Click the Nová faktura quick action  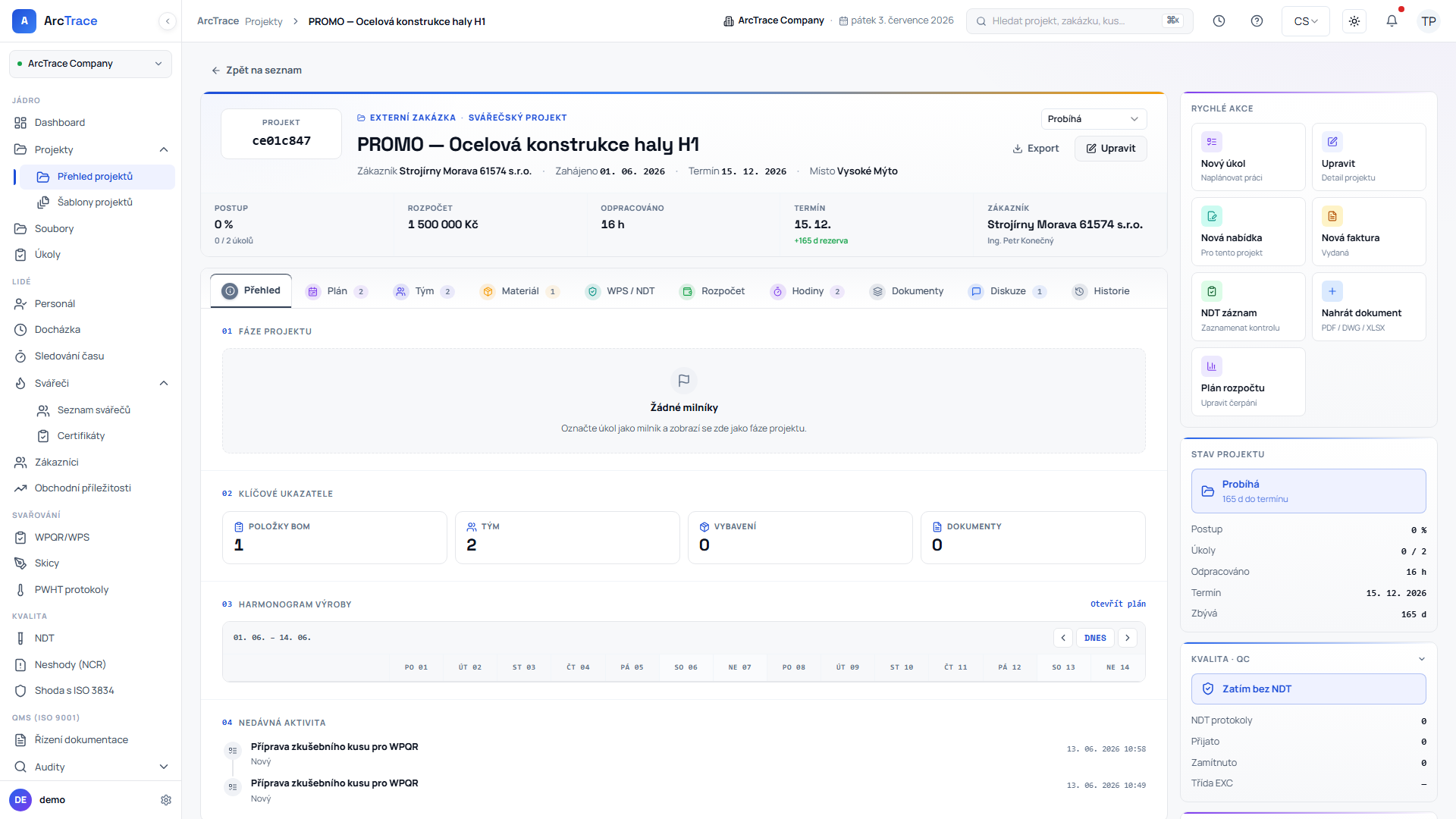click(x=1369, y=232)
